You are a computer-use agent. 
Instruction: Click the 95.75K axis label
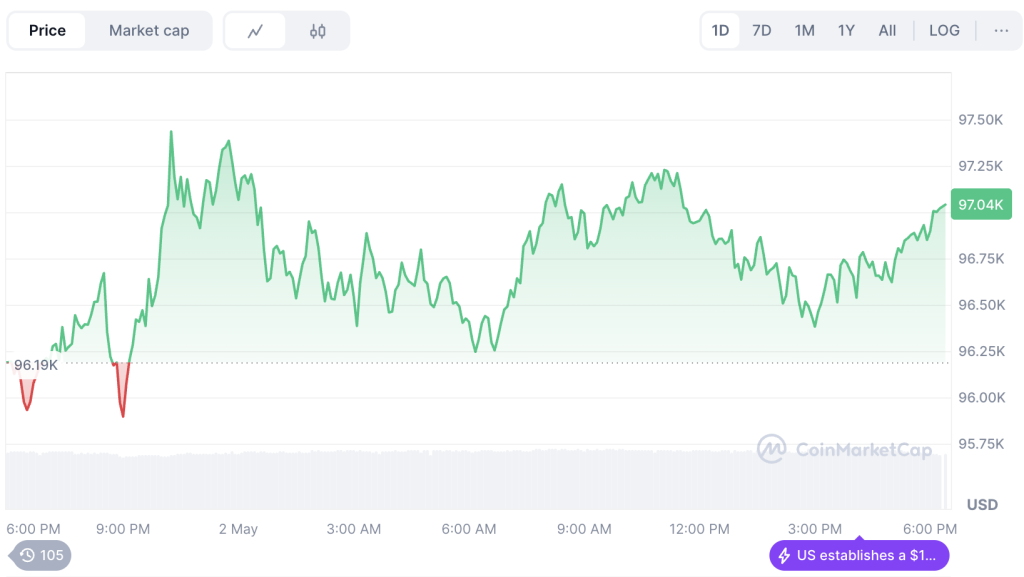coord(981,444)
